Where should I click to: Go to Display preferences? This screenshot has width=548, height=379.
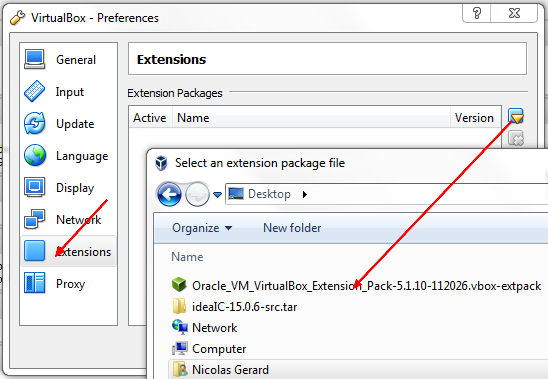pos(68,187)
